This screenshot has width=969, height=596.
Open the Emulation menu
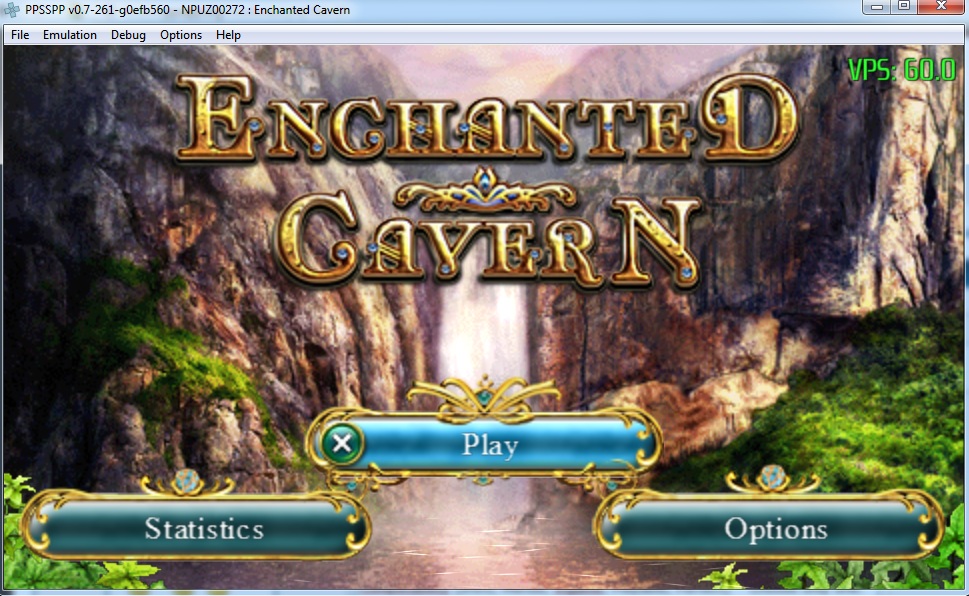[x=70, y=35]
